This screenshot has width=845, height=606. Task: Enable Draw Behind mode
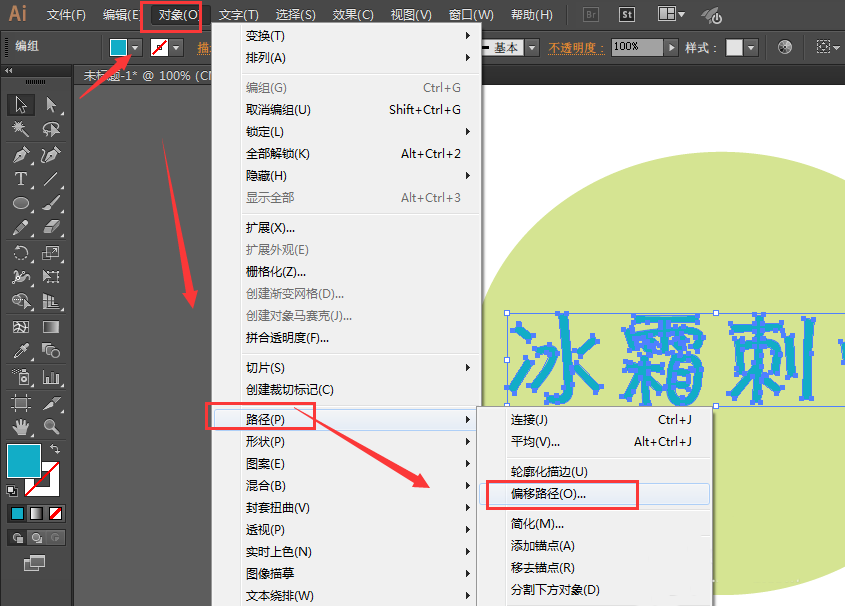click(36, 538)
